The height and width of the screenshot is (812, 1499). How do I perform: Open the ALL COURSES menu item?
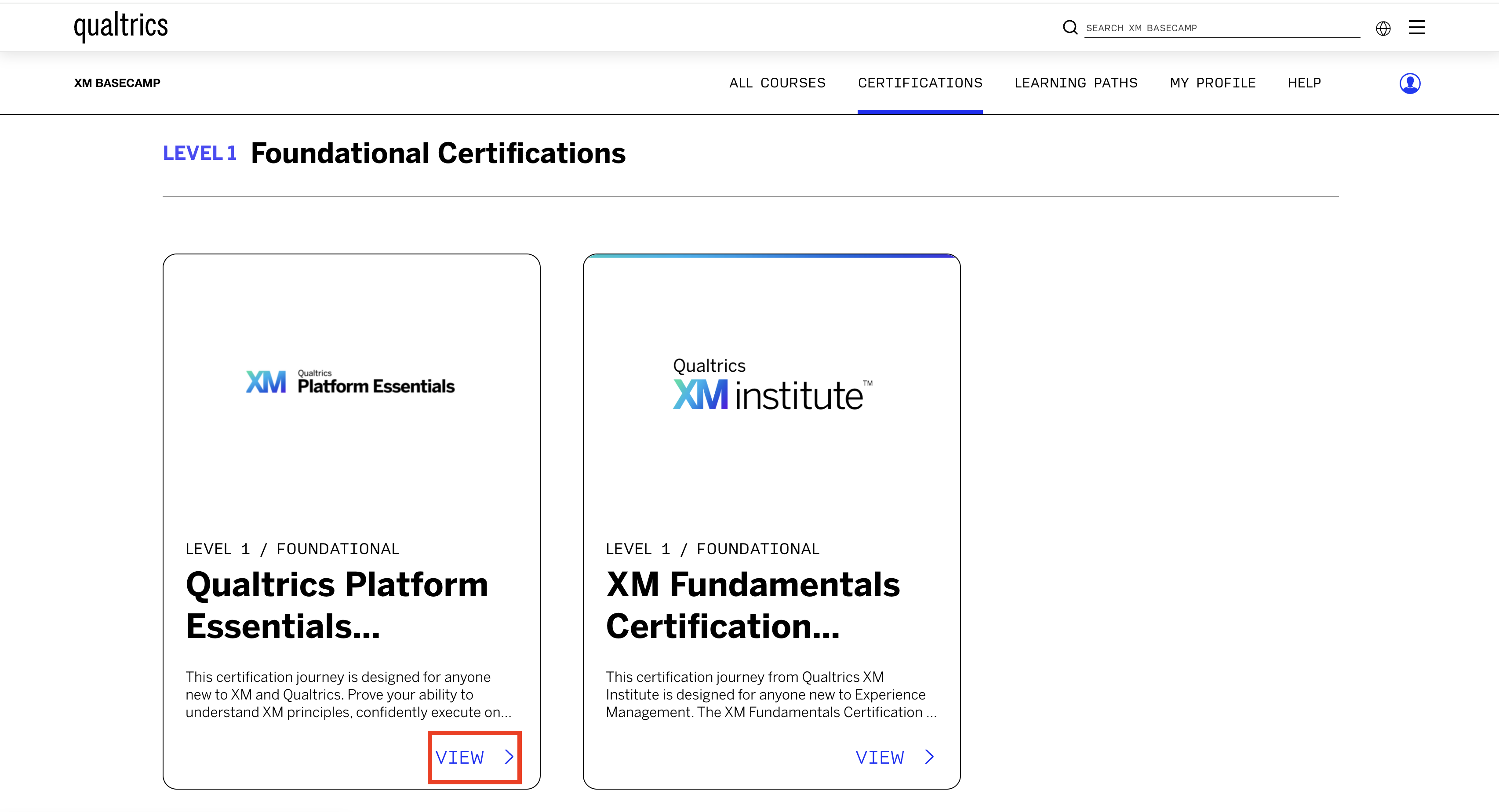coord(778,83)
